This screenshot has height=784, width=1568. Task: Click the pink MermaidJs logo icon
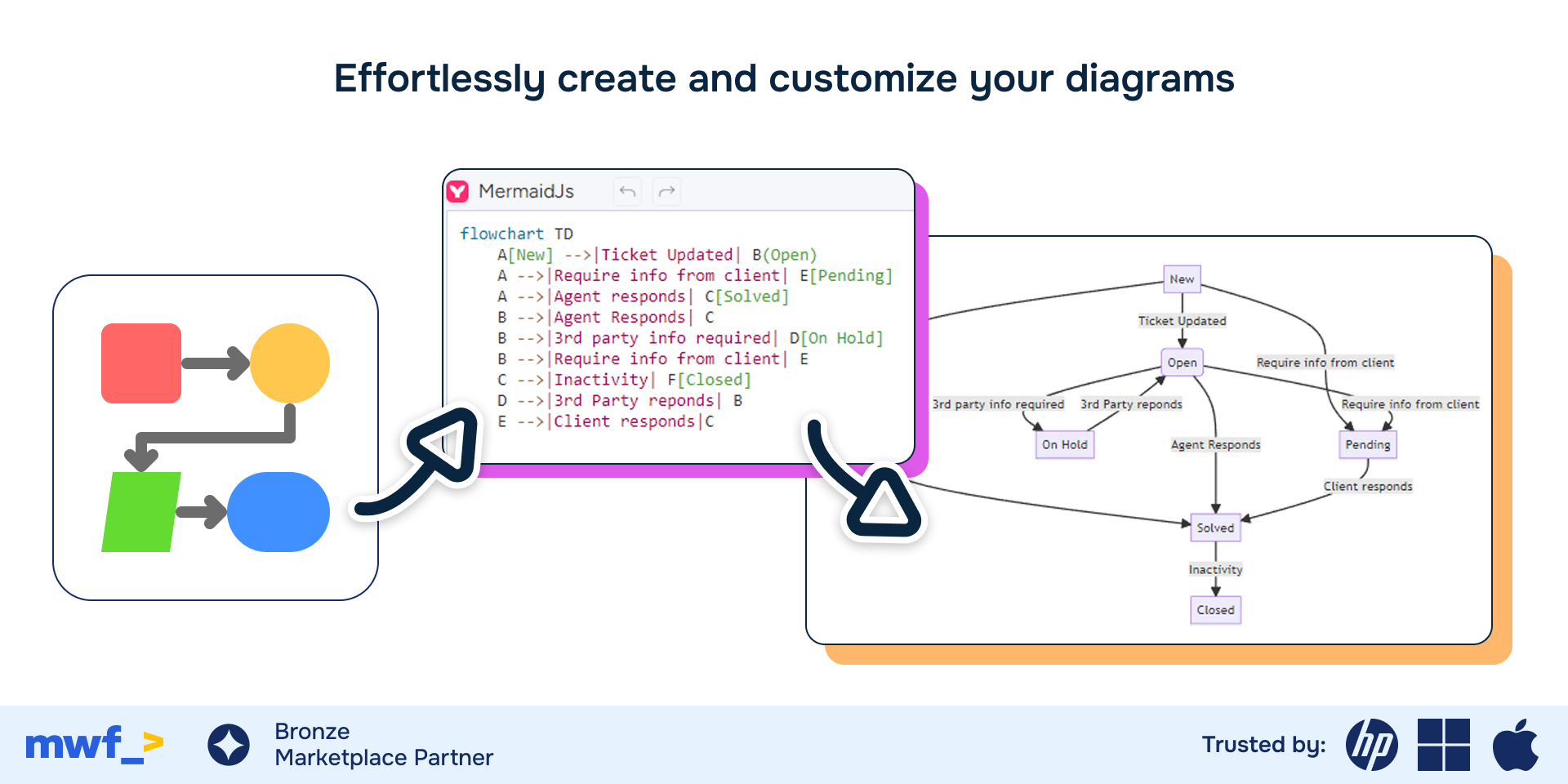click(457, 191)
